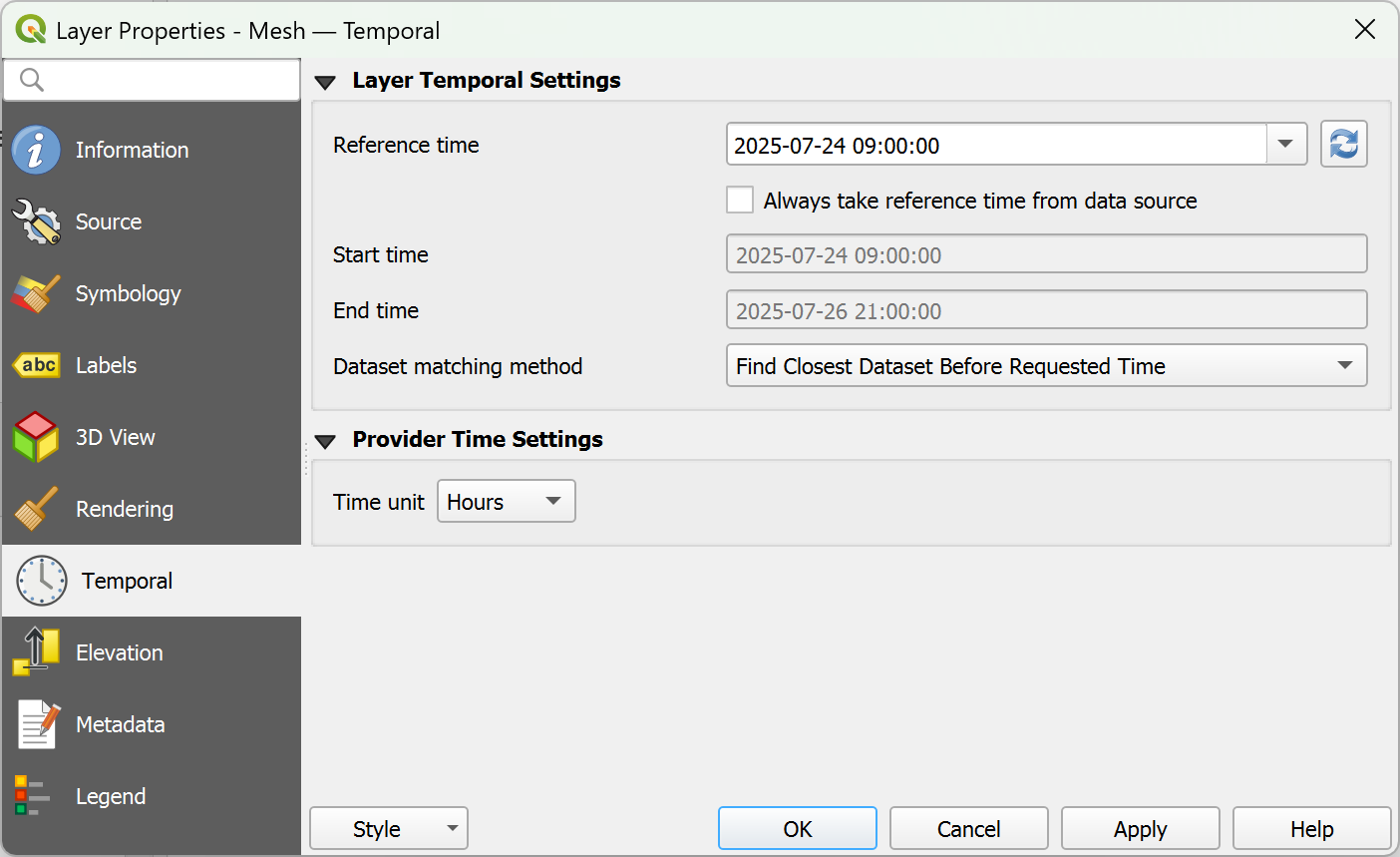
Task: Click the OK button
Action: pyautogui.click(x=798, y=829)
